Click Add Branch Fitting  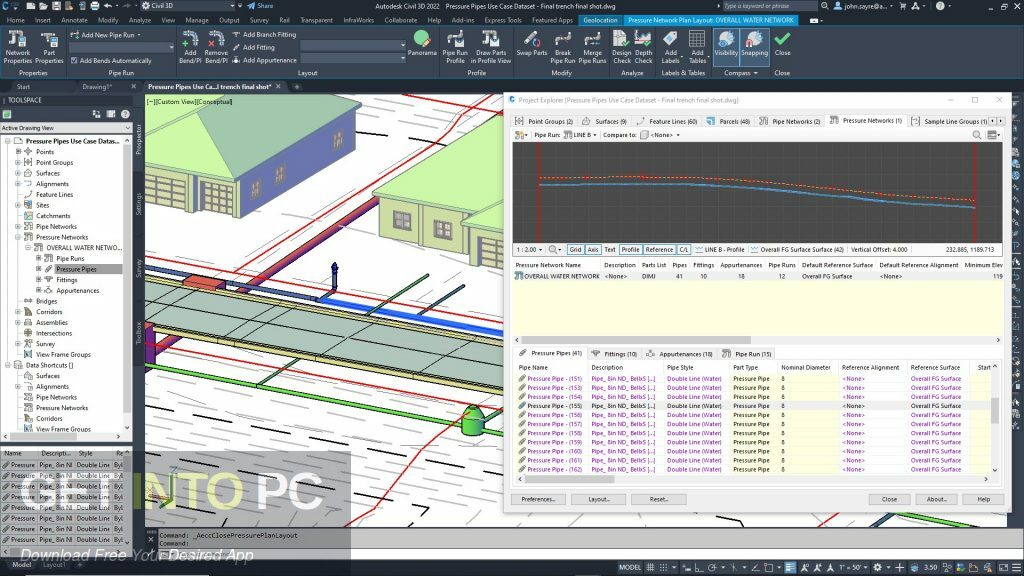(x=264, y=35)
